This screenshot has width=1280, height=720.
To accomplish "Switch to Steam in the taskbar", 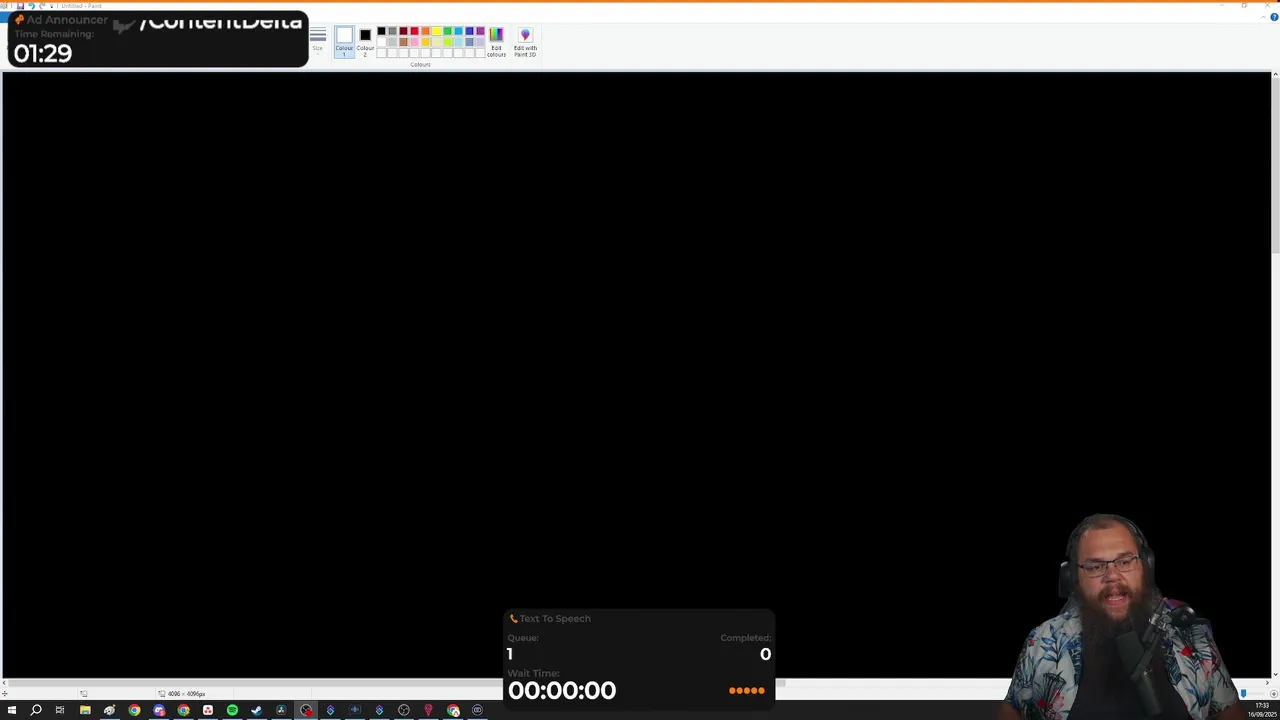I will pyautogui.click(x=257, y=710).
